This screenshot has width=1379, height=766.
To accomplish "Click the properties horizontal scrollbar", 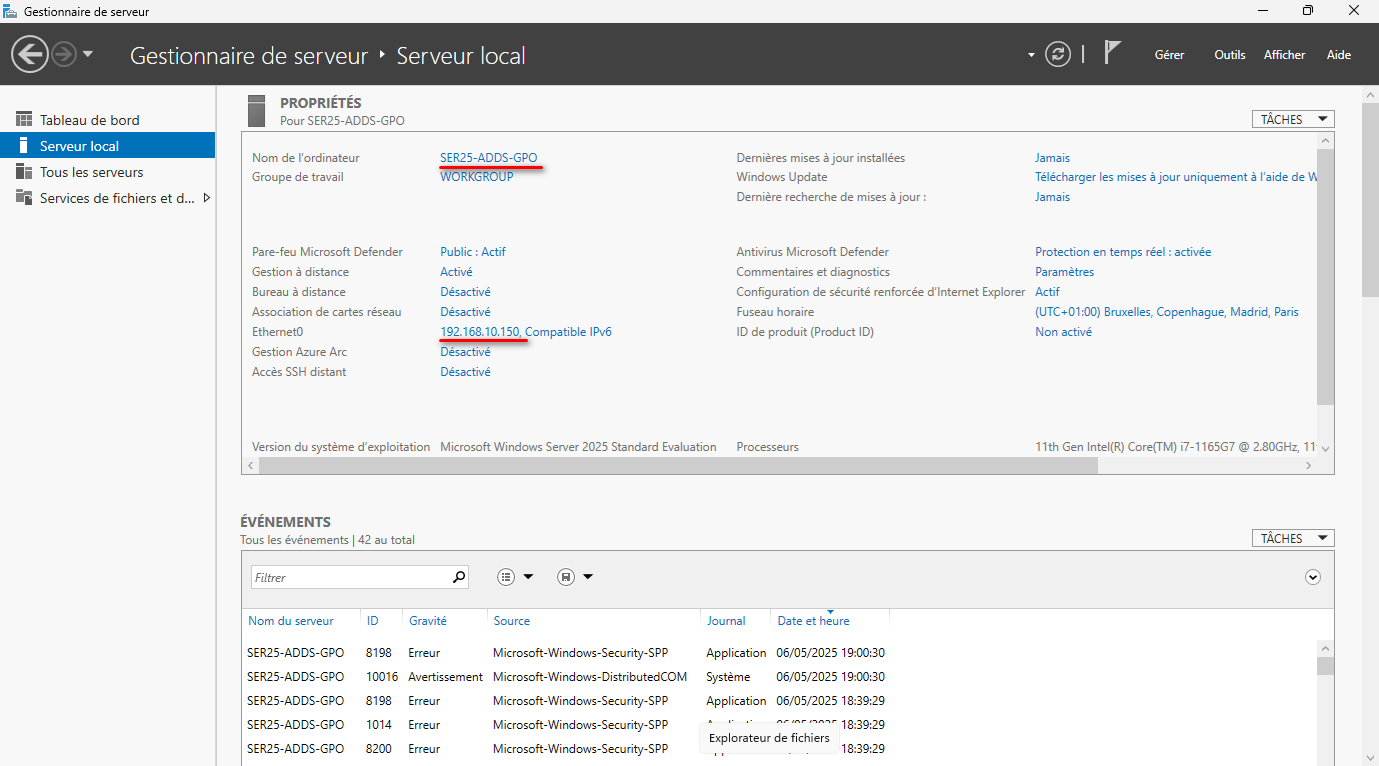I will [680, 466].
